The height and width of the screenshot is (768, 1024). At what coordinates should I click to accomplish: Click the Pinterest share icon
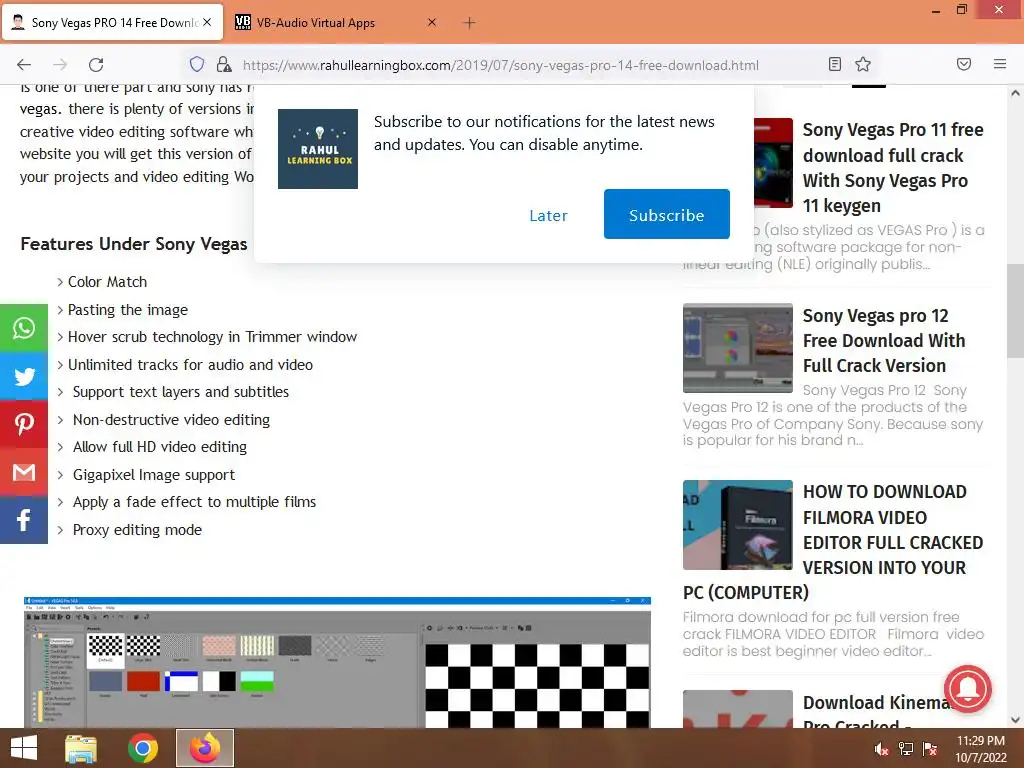click(x=24, y=424)
